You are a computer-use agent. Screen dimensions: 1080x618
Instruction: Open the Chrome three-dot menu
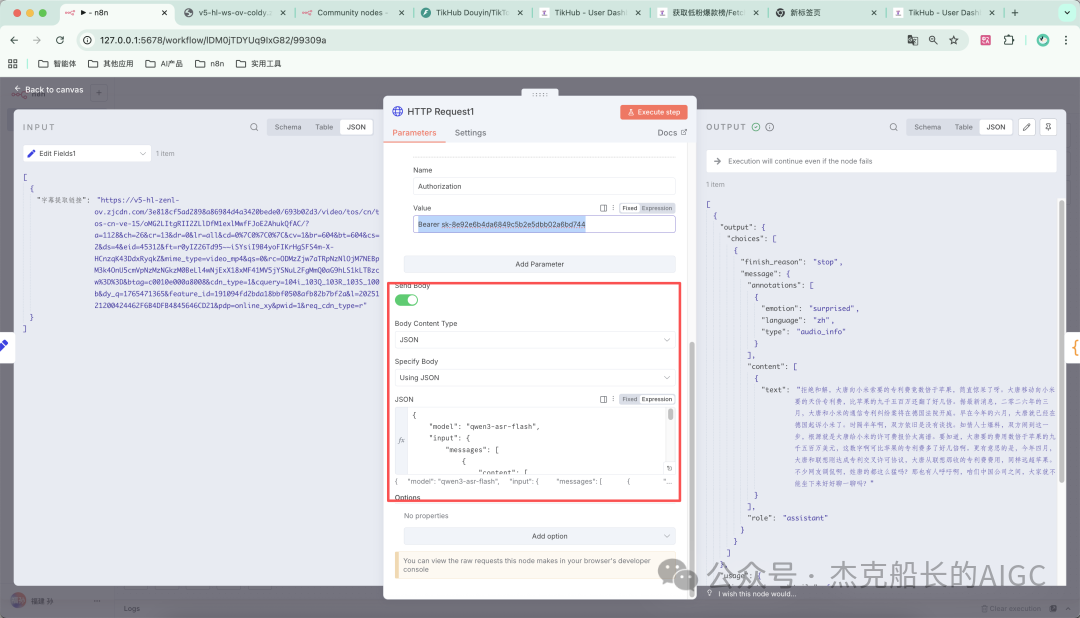[1066, 40]
